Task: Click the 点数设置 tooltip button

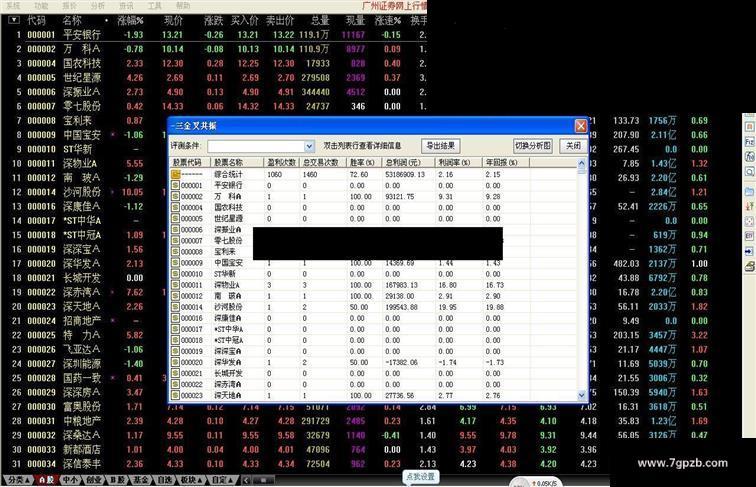Action: [x=420, y=477]
